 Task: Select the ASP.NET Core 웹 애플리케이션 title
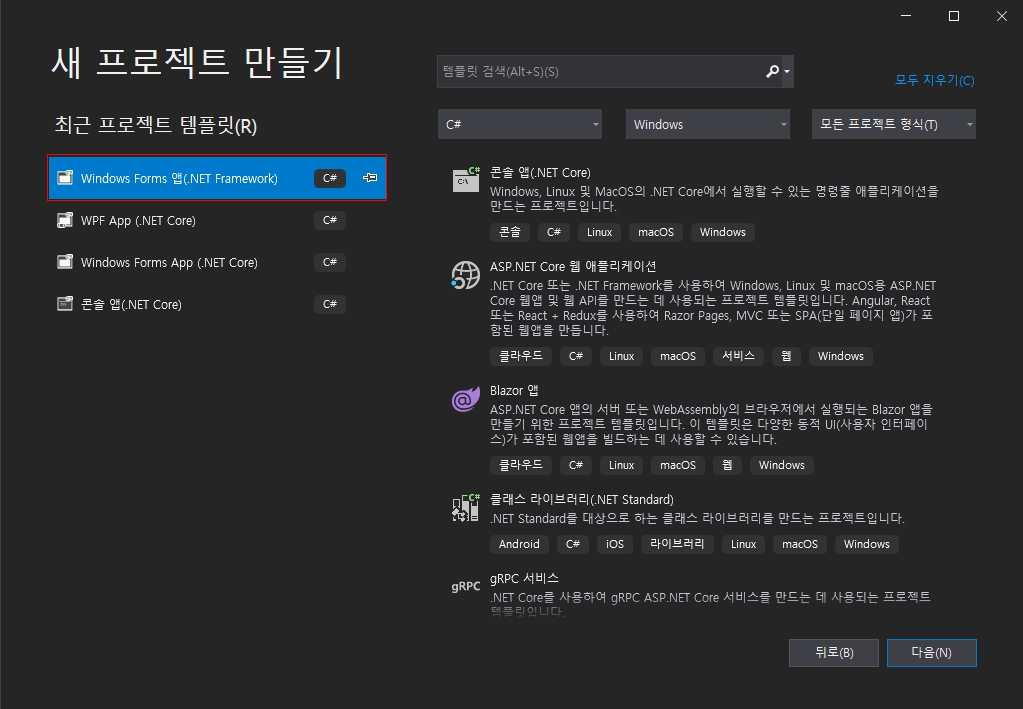tap(573, 266)
